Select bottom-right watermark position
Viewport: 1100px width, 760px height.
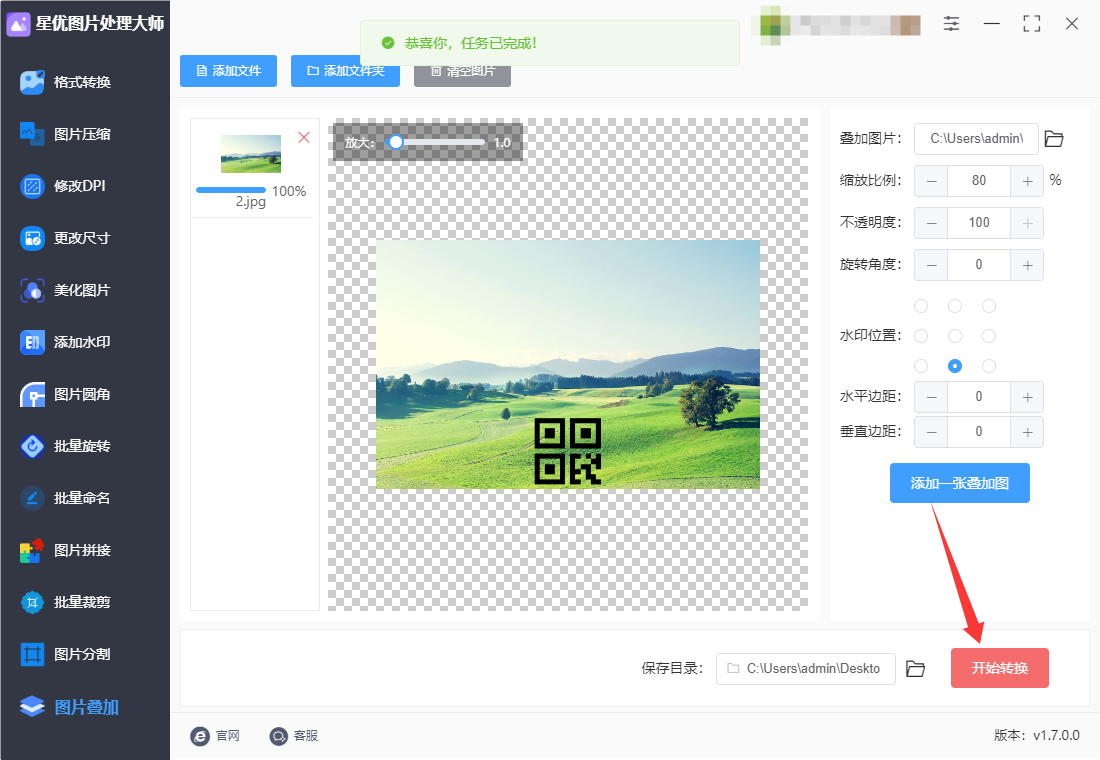coord(988,366)
